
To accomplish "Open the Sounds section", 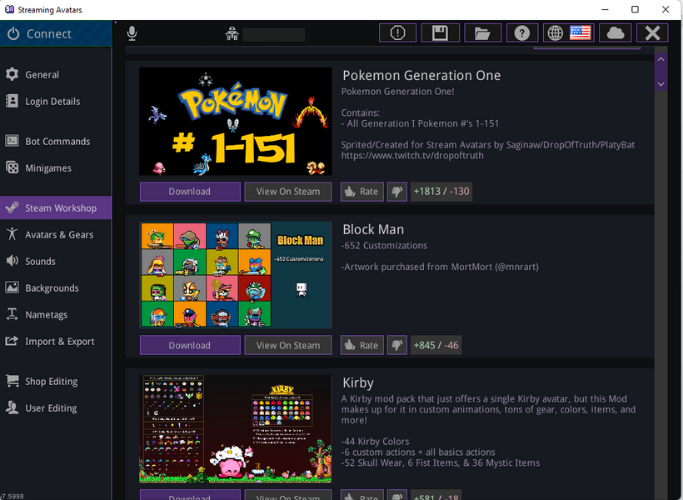I will pos(56,261).
